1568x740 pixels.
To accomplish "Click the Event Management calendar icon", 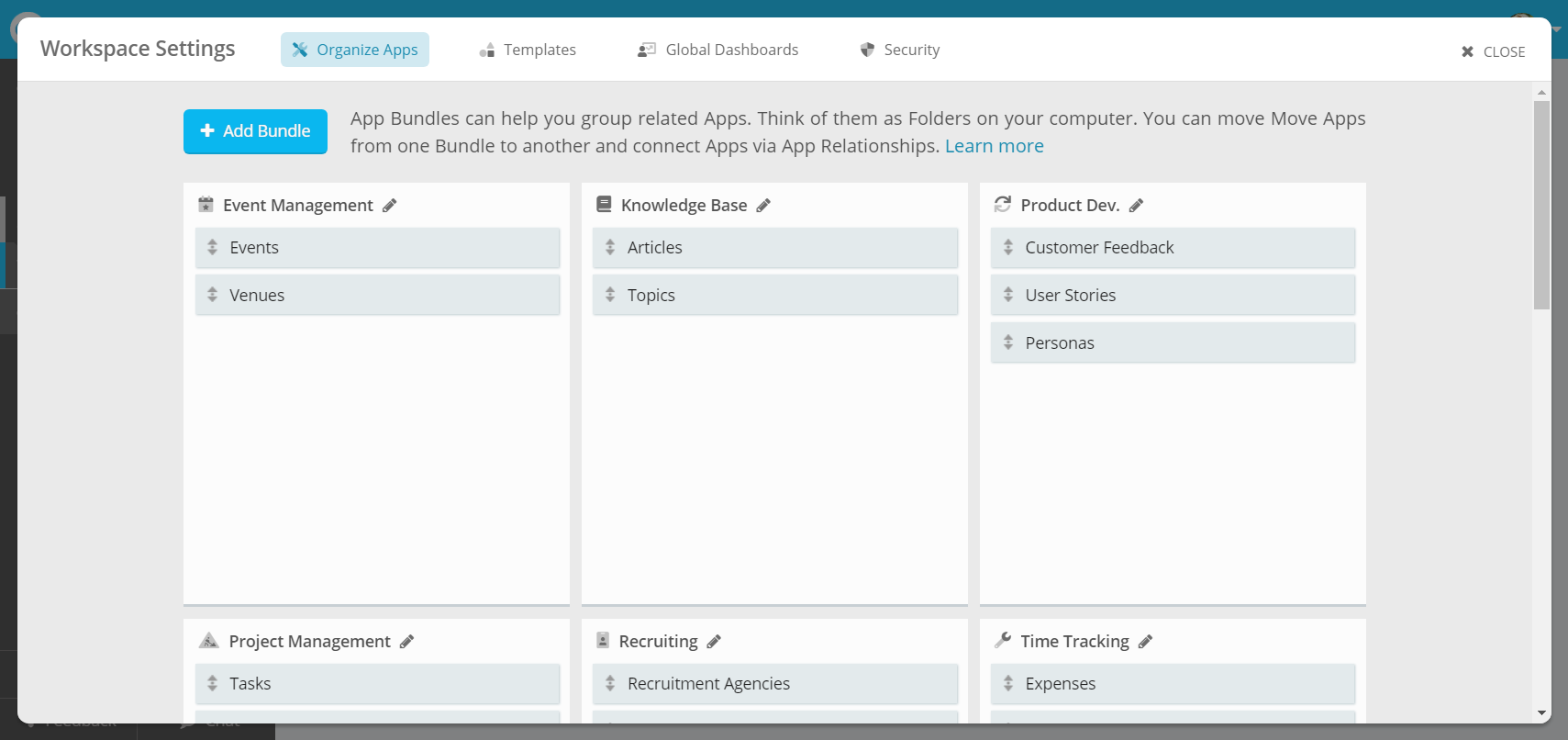I will pos(206,205).
